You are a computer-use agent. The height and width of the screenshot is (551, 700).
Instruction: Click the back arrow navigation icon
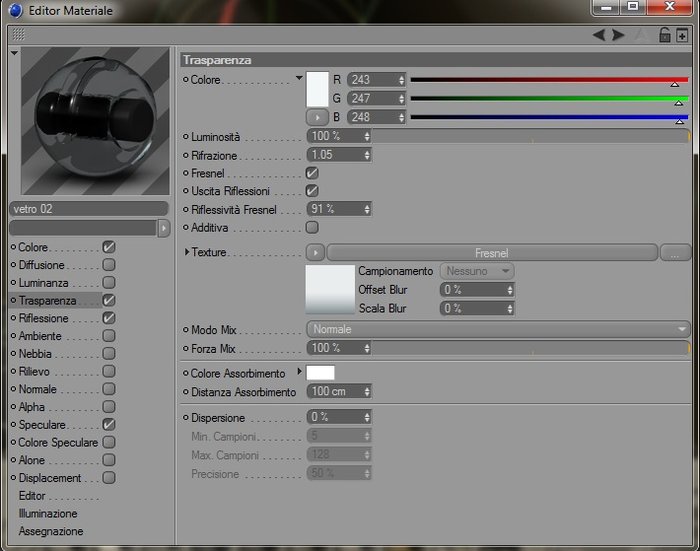click(599, 34)
